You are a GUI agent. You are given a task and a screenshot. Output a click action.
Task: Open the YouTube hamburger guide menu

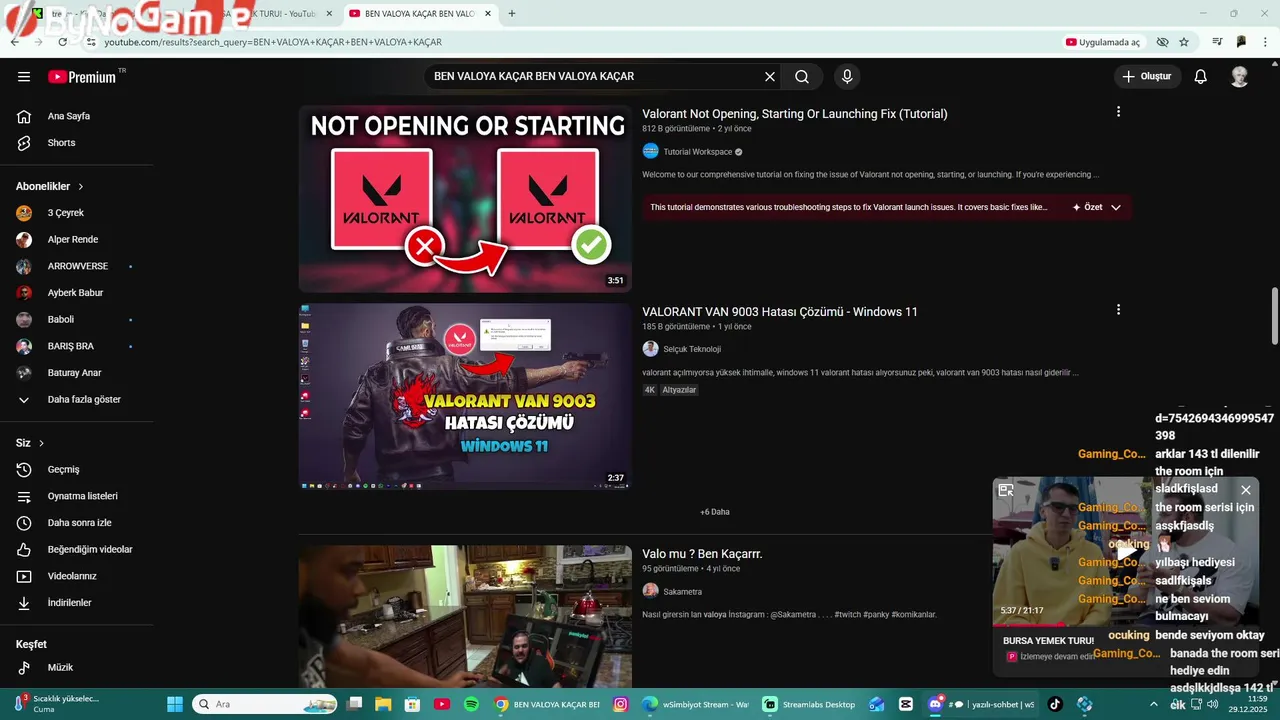[x=24, y=76]
